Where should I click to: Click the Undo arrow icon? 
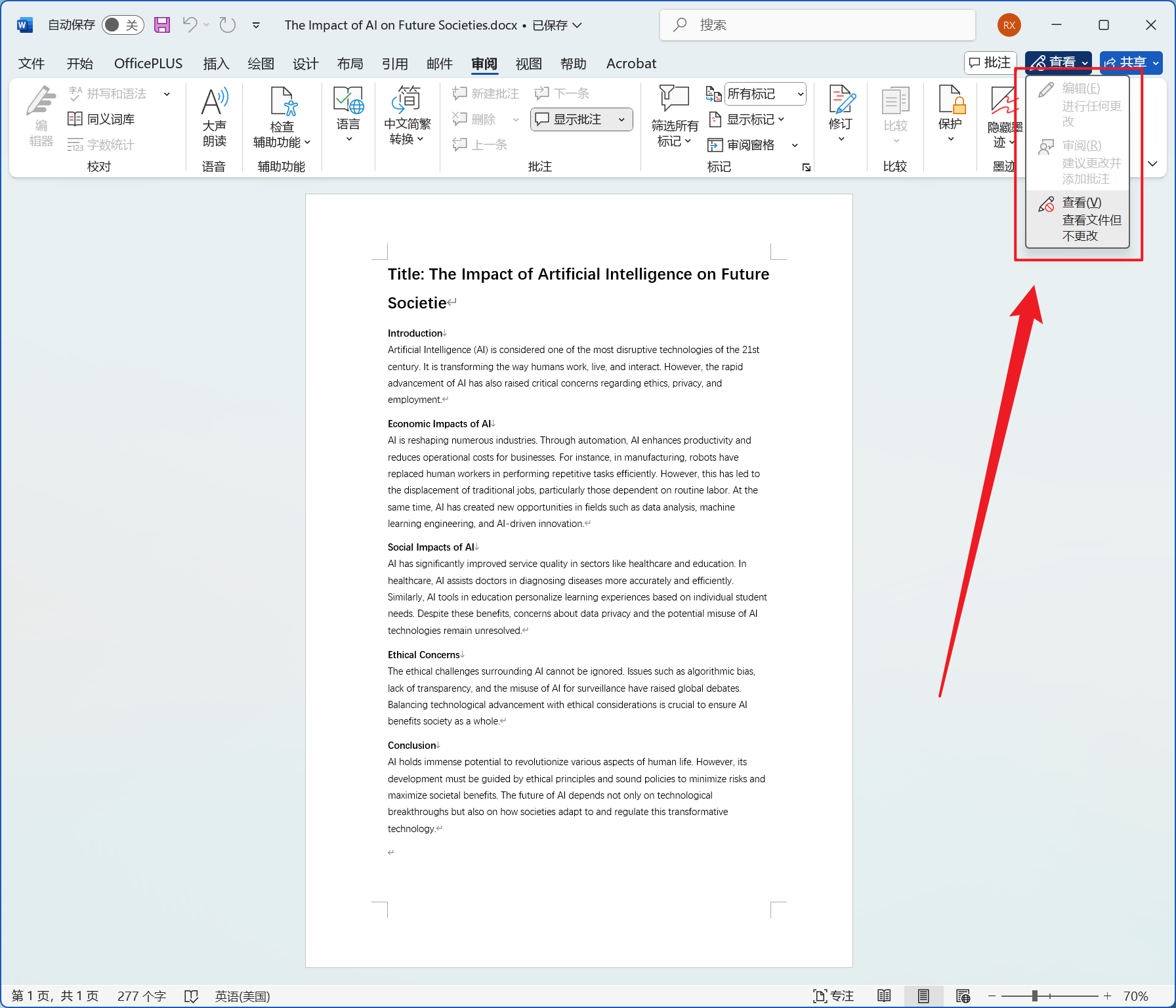[190, 25]
